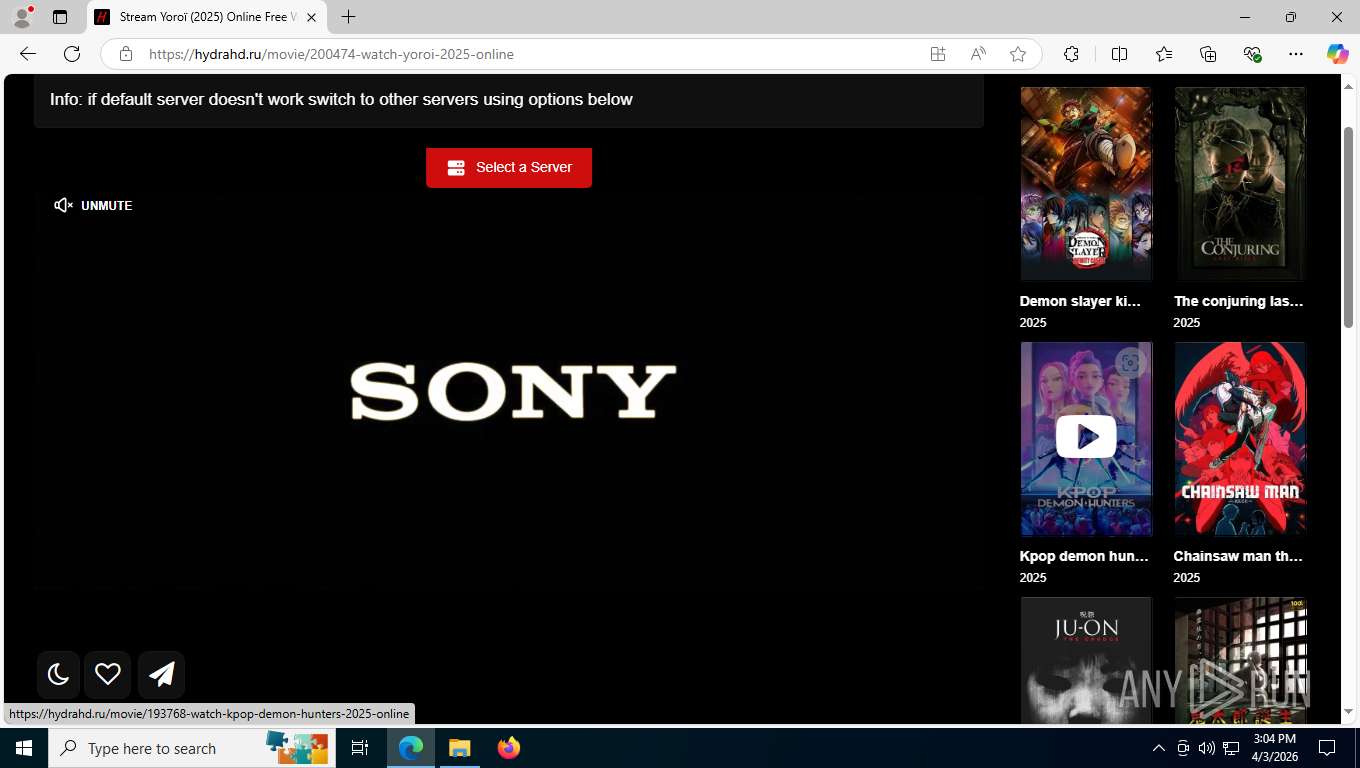This screenshot has height=768, width=1360.
Task: Close the Stream Yoroï tab
Action: point(312,17)
